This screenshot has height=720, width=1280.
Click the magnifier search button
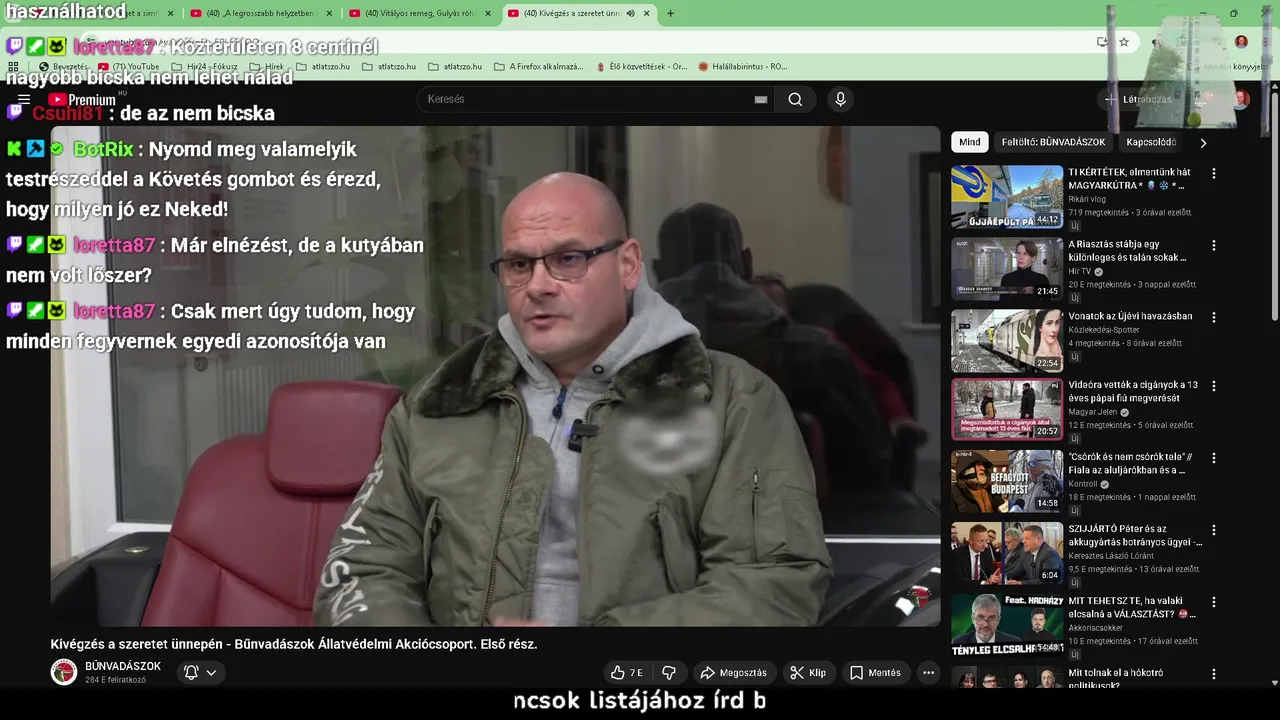point(795,99)
